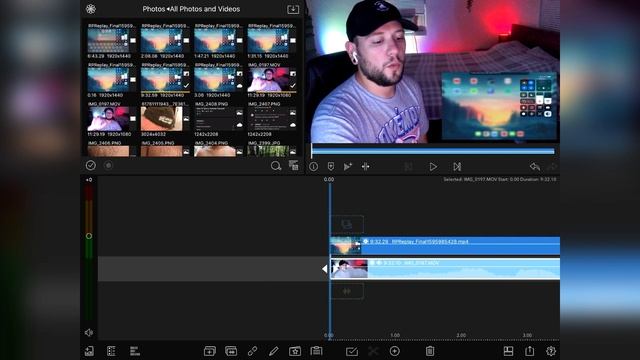Add a new clip with plus icon

[x=395, y=351]
